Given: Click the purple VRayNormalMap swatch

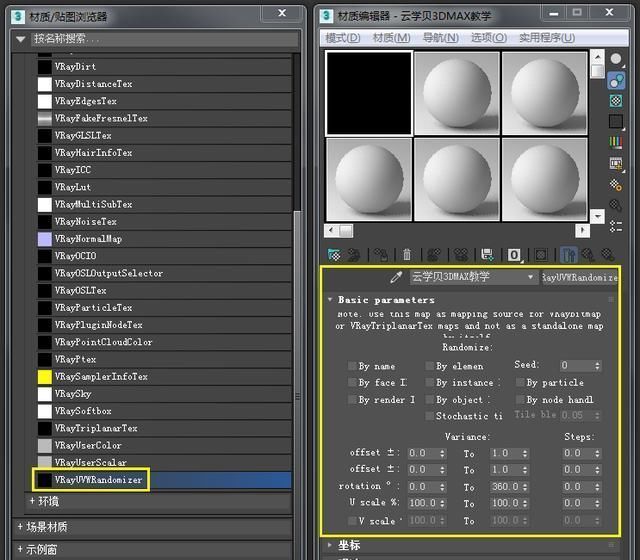Looking at the screenshot, I should pos(44,239).
